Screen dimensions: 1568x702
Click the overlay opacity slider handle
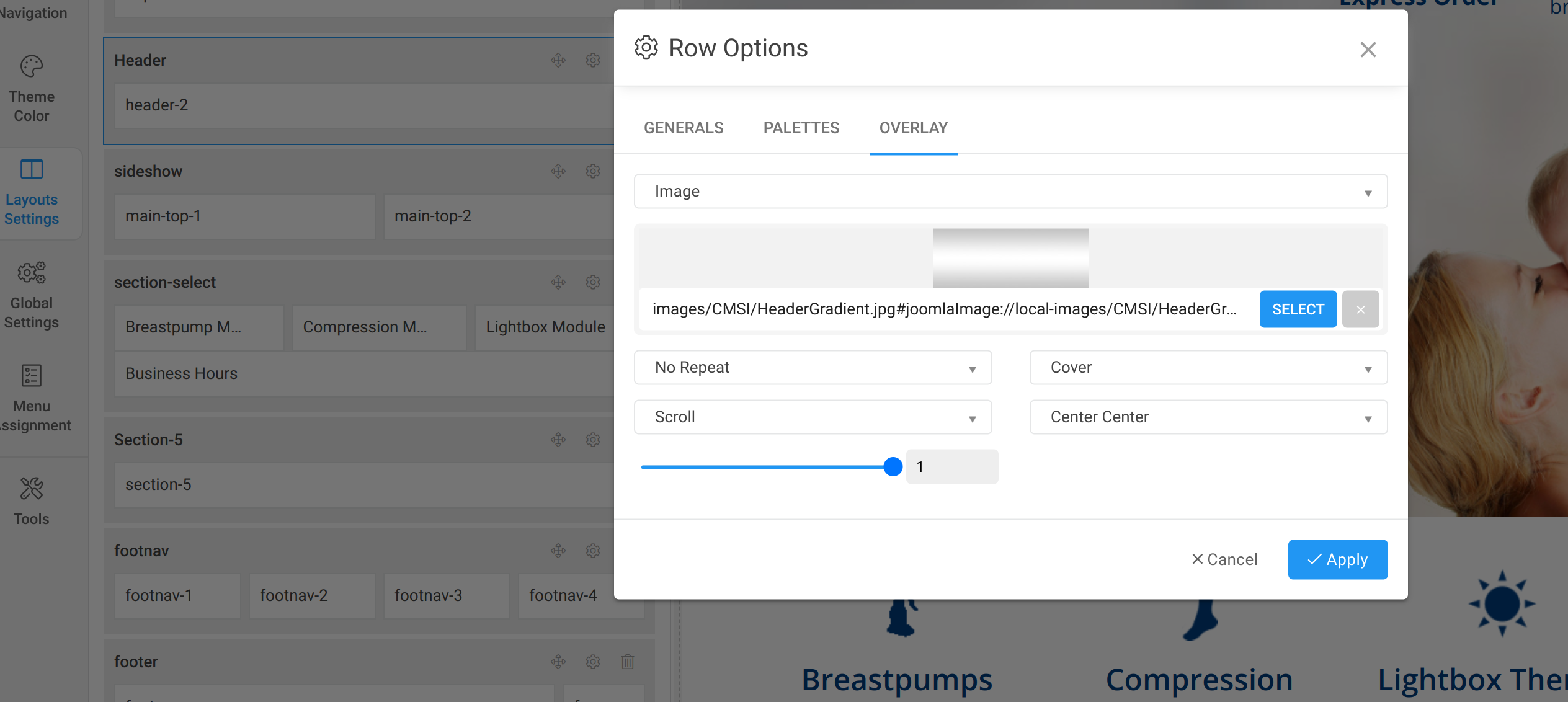pos(893,467)
